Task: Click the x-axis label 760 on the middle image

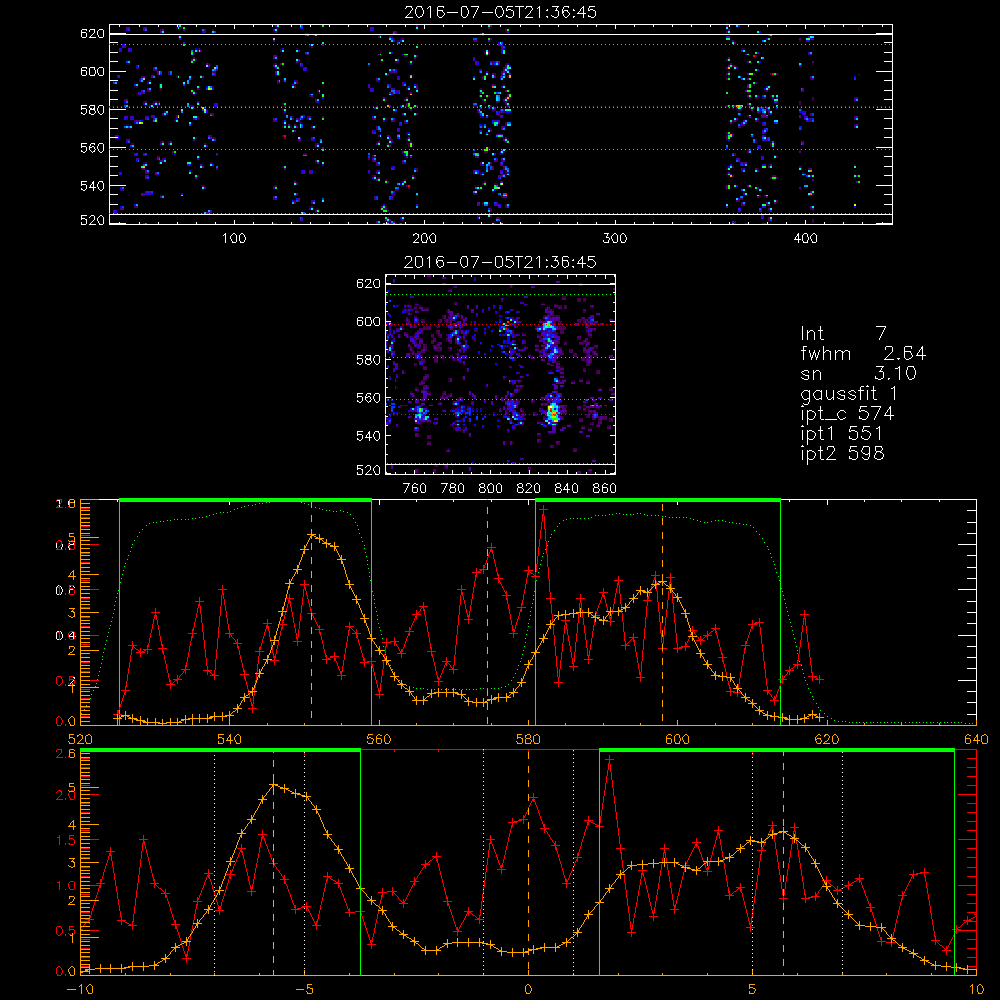Action: 415,489
